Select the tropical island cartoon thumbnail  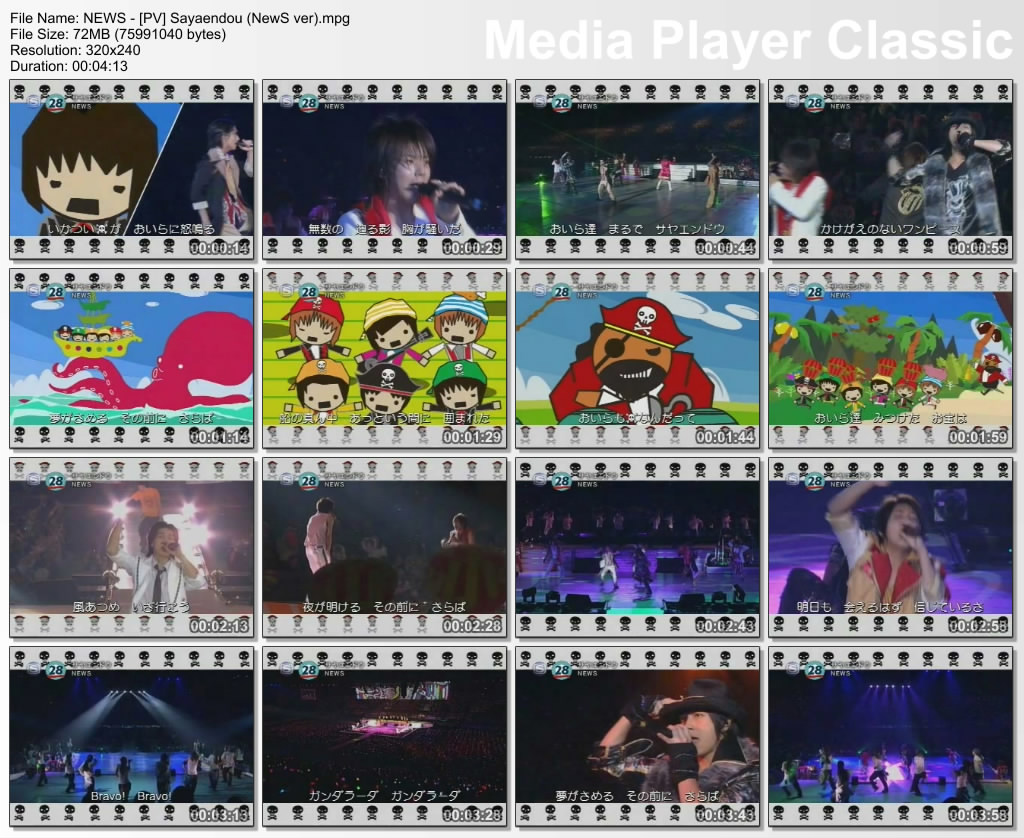click(x=891, y=359)
